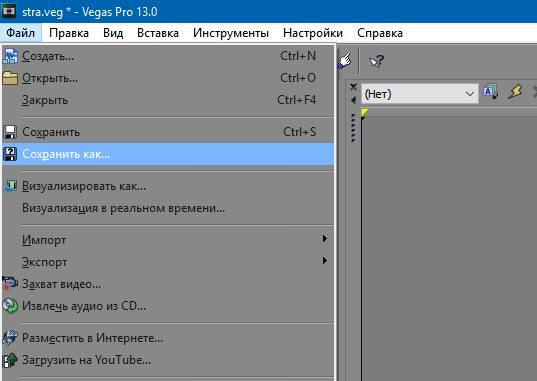Close the panel with small X
This screenshot has height=381, width=537.
click(353, 87)
